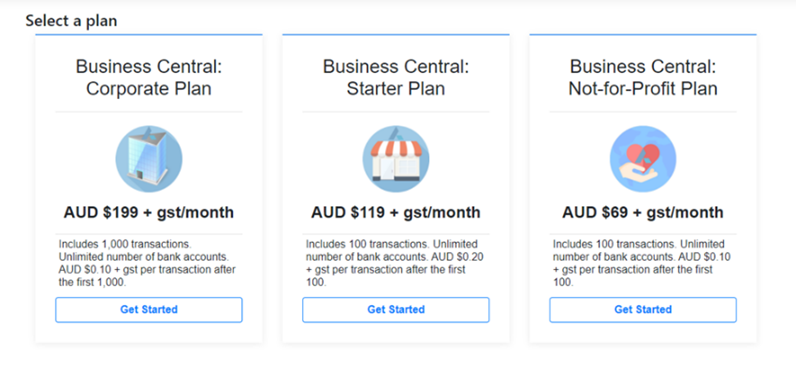Click the Business Central: Starter Plan title
The width and height of the screenshot is (796, 368).
pyautogui.click(x=396, y=77)
